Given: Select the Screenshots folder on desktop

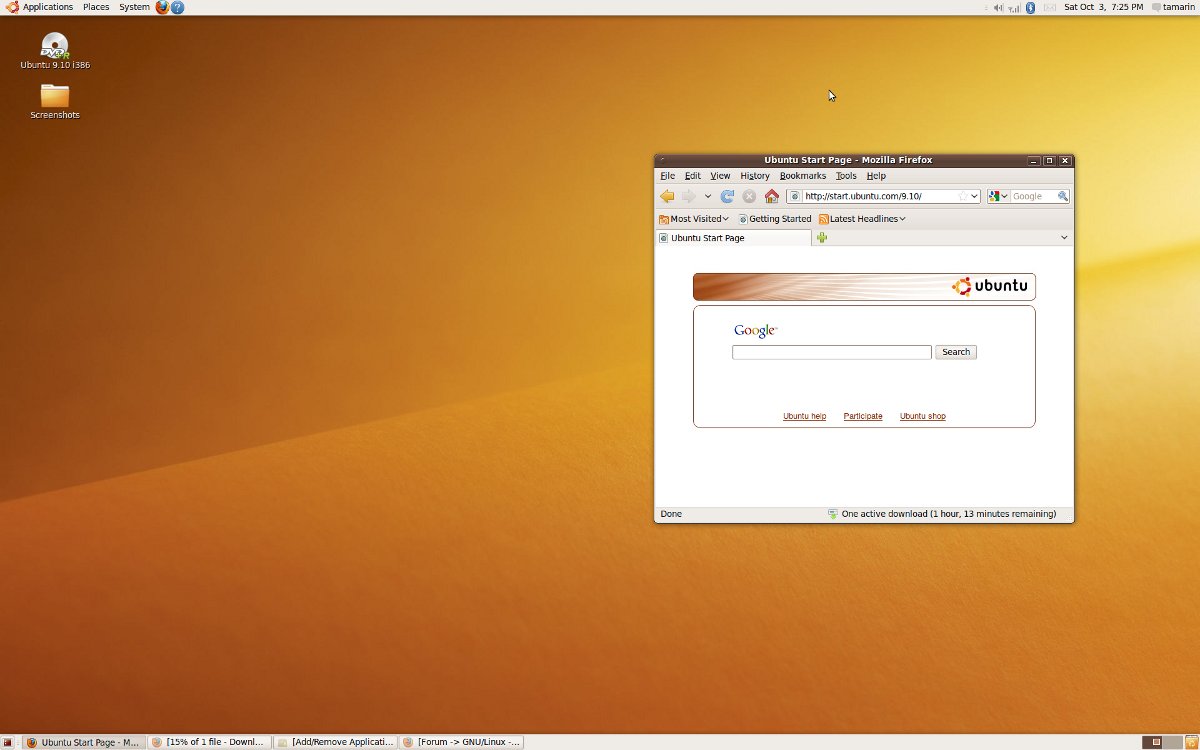Looking at the screenshot, I should pos(55,102).
